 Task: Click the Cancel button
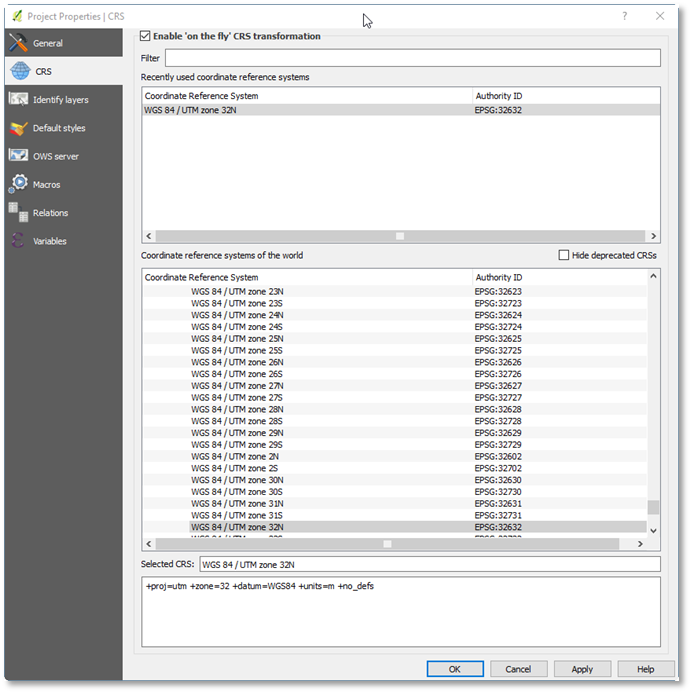point(518,669)
